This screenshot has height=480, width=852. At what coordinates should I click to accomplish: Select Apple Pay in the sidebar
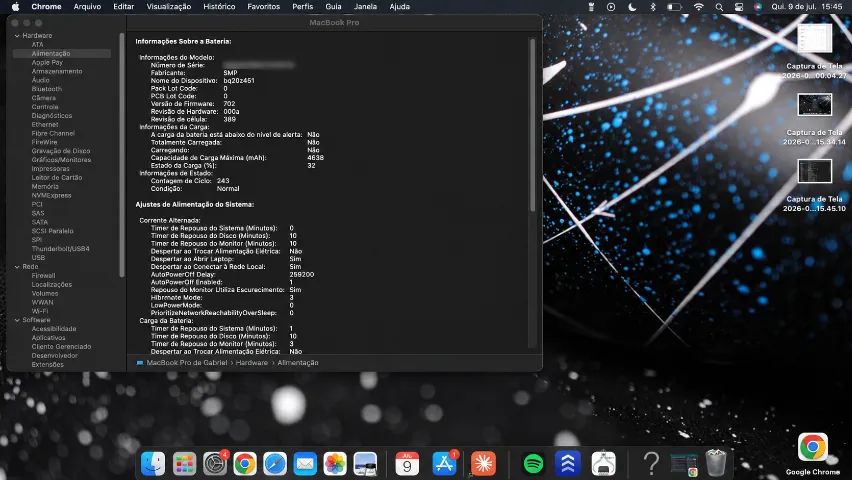click(x=47, y=63)
